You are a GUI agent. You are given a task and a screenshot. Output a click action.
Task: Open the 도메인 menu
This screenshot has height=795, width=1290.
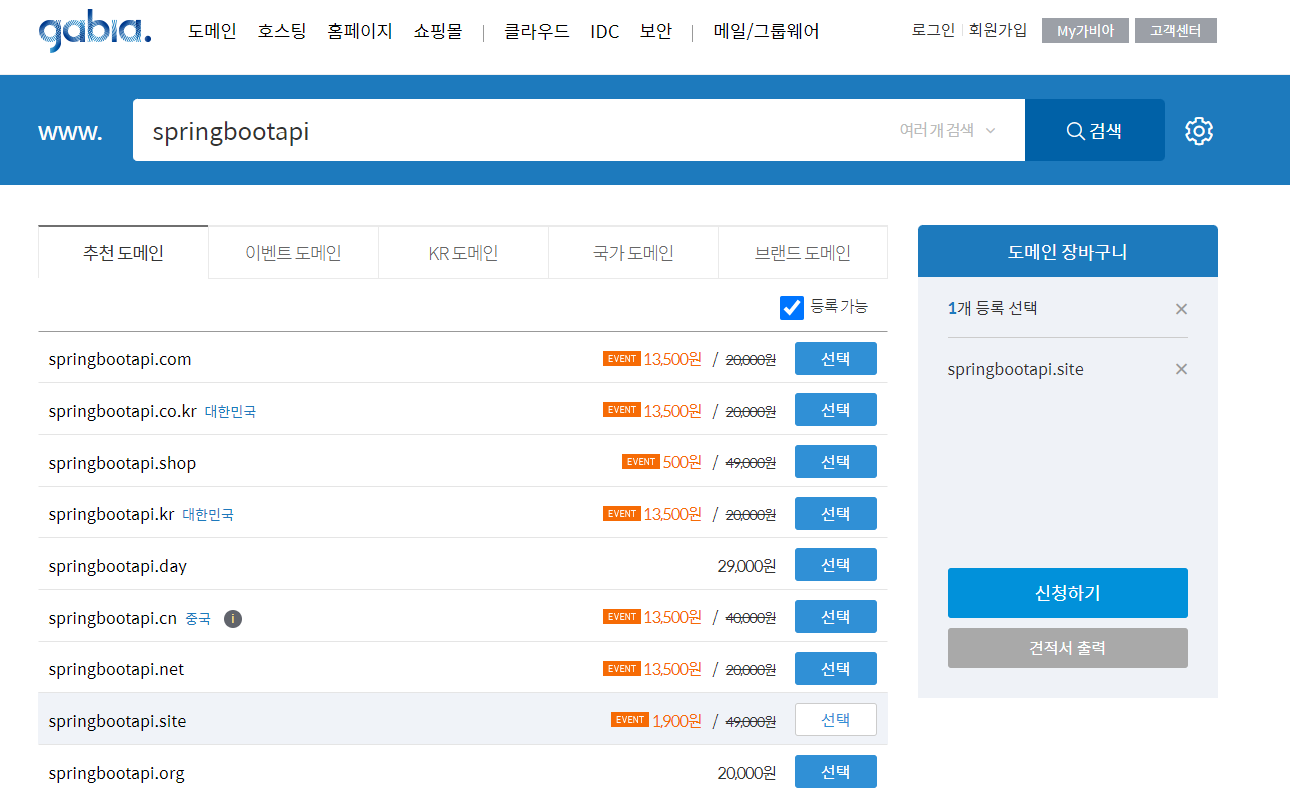[212, 31]
